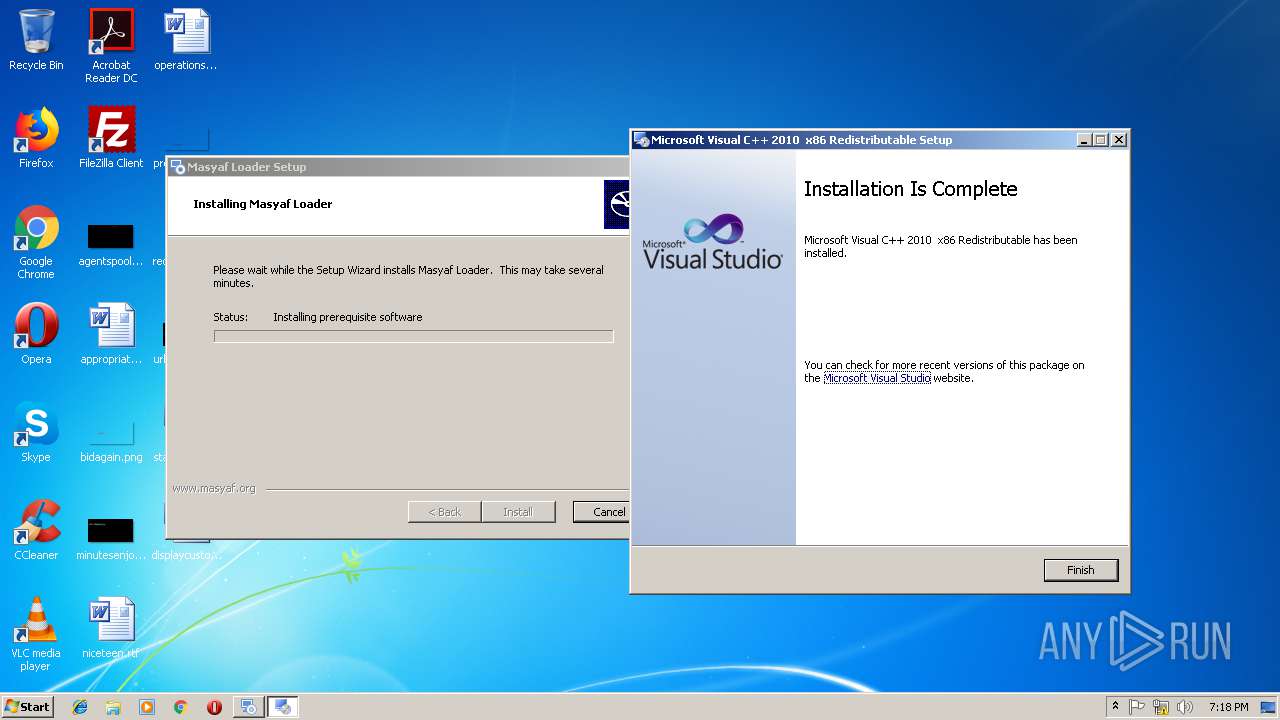Click 'Installing prerequisite software' status text
The image size is (1280, 720).
point(348,317)
